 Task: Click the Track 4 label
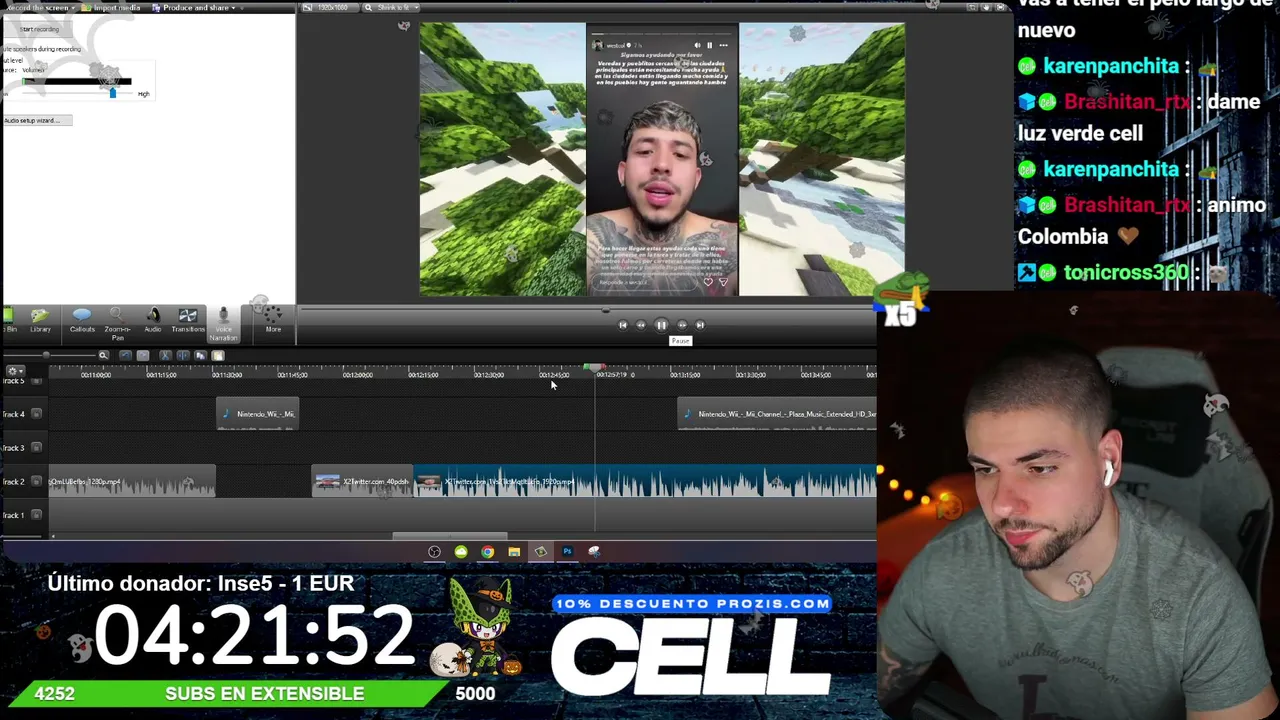click(x=14, y=414)
